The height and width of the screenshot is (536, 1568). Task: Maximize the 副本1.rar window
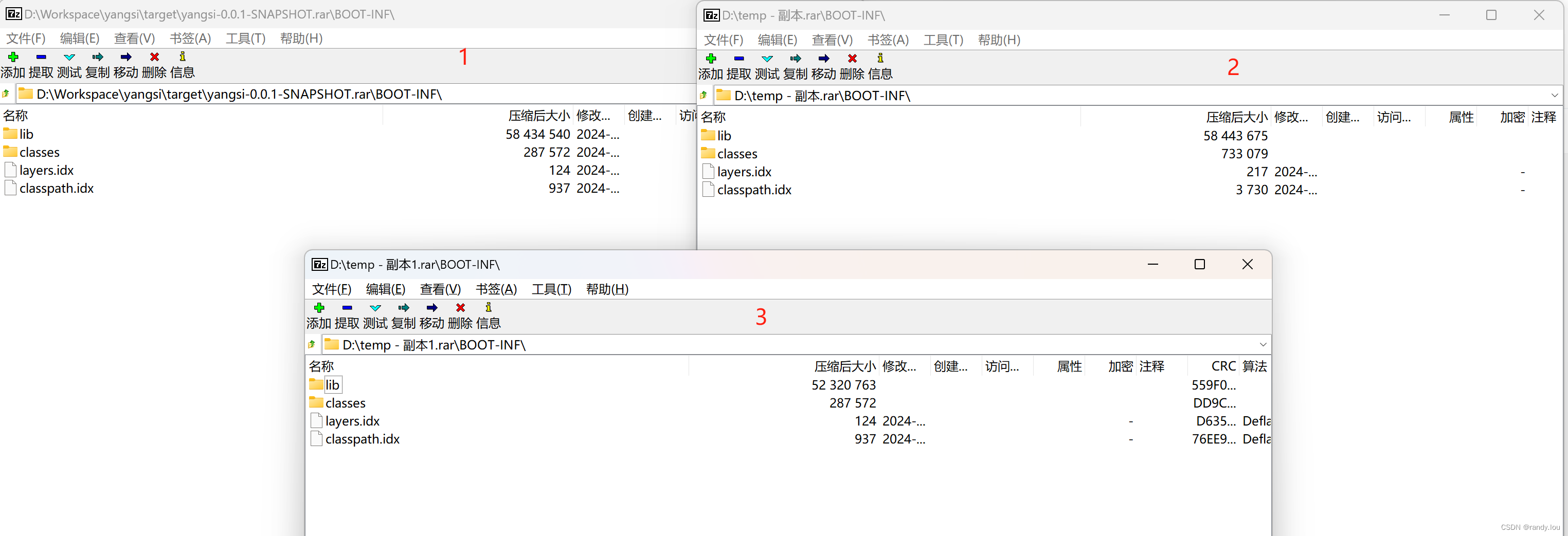[x=1199, y=264]
